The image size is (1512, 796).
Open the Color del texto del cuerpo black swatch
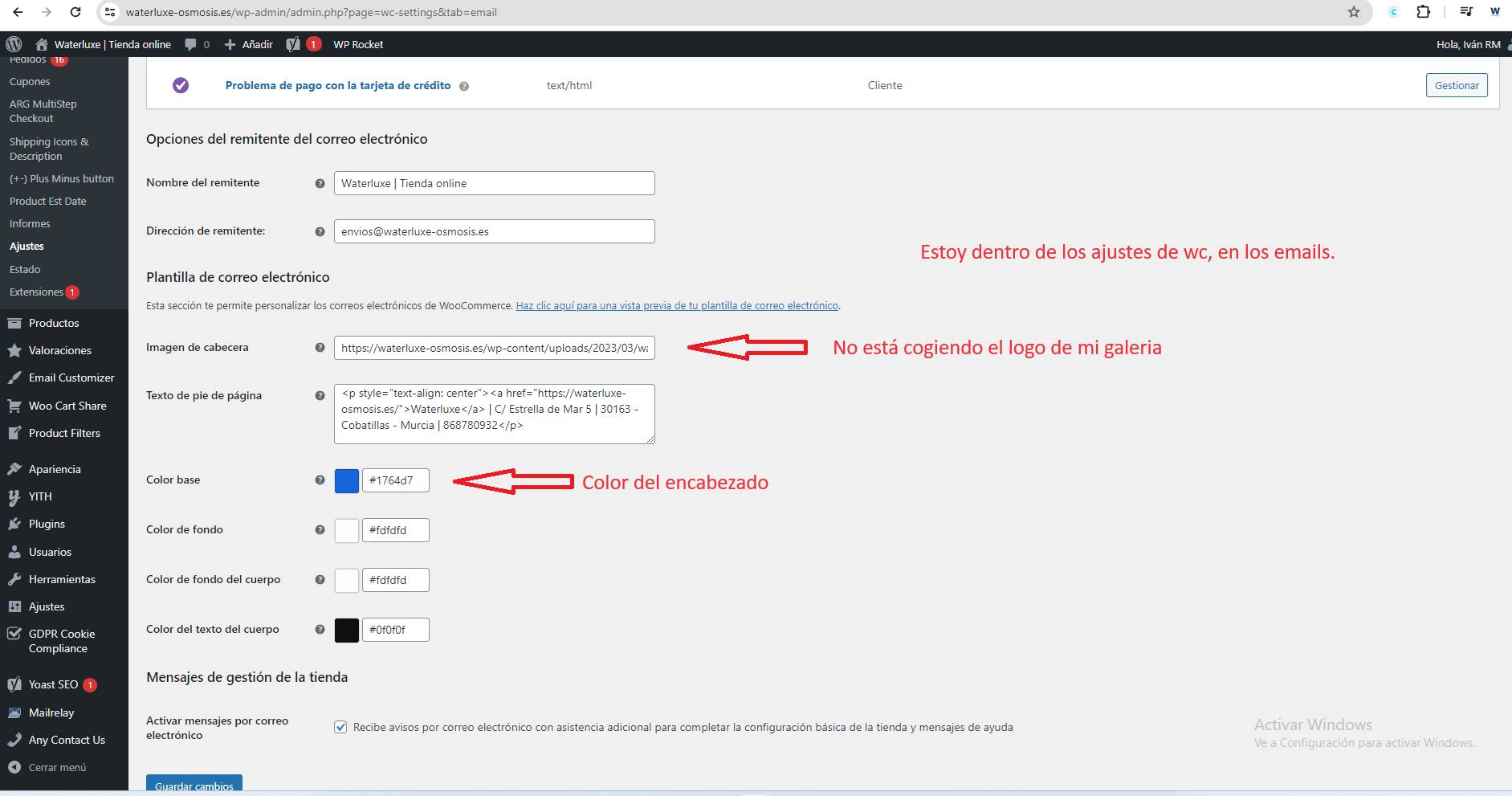point(347,630)
